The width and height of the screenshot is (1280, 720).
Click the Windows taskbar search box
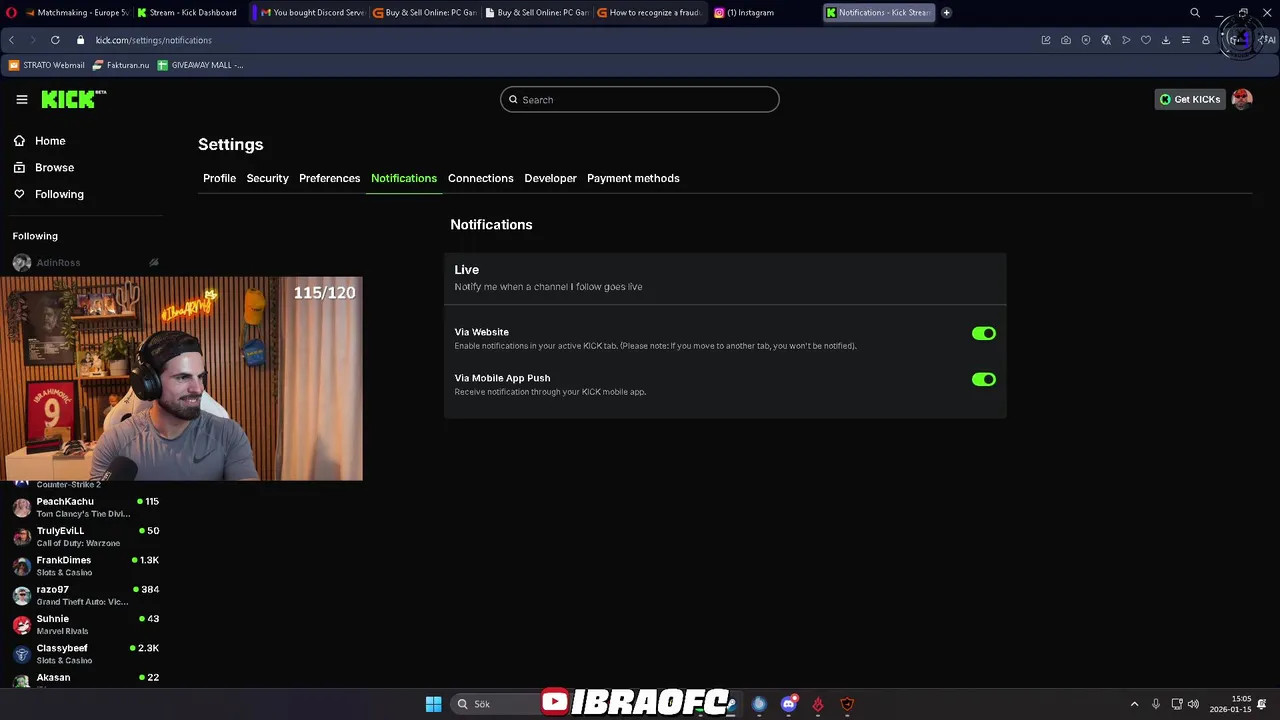[x=495, y=704]
